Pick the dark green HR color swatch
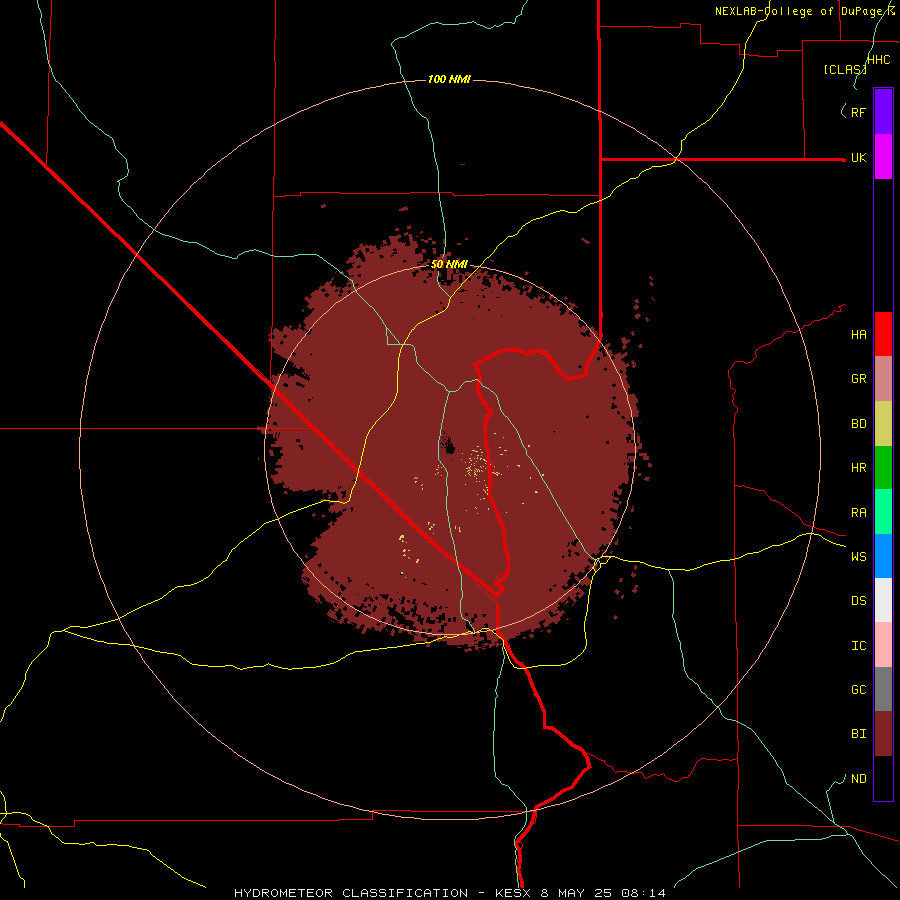The image size is (900, 900). [883, 468]
